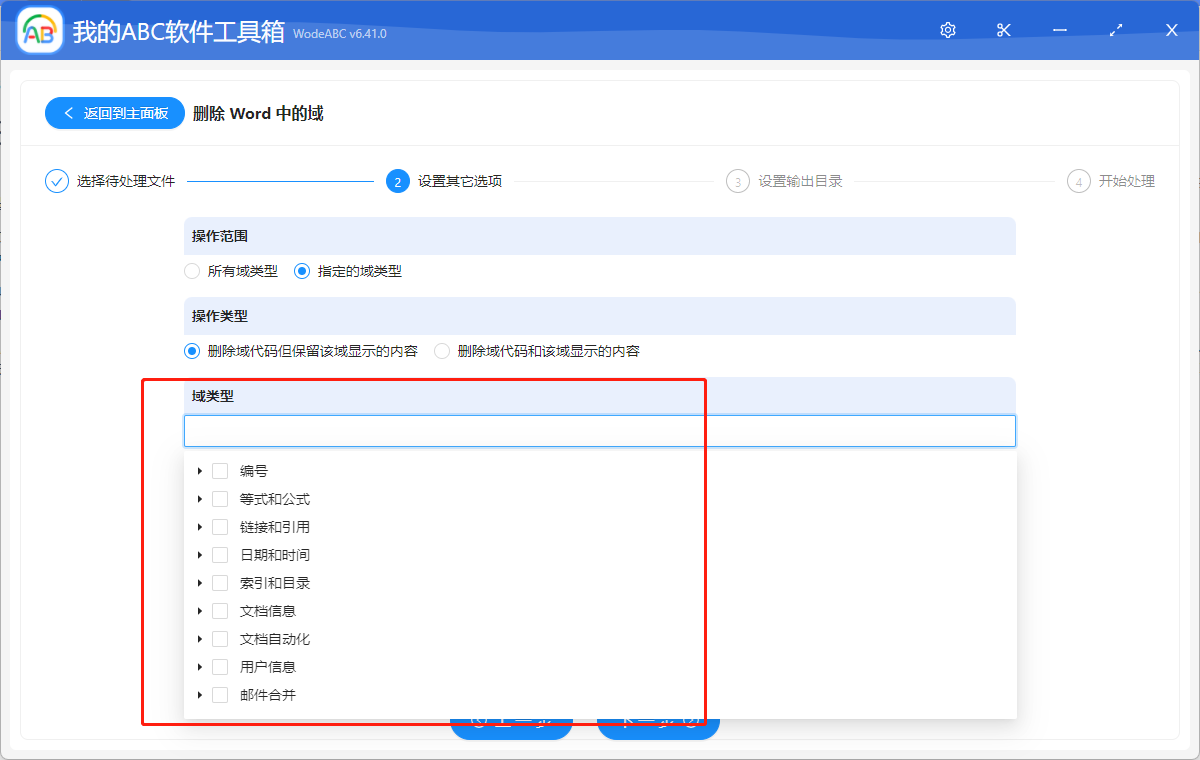Open the settings gear icon
This screenshot has height=760, width=1200.
(947, 30)
